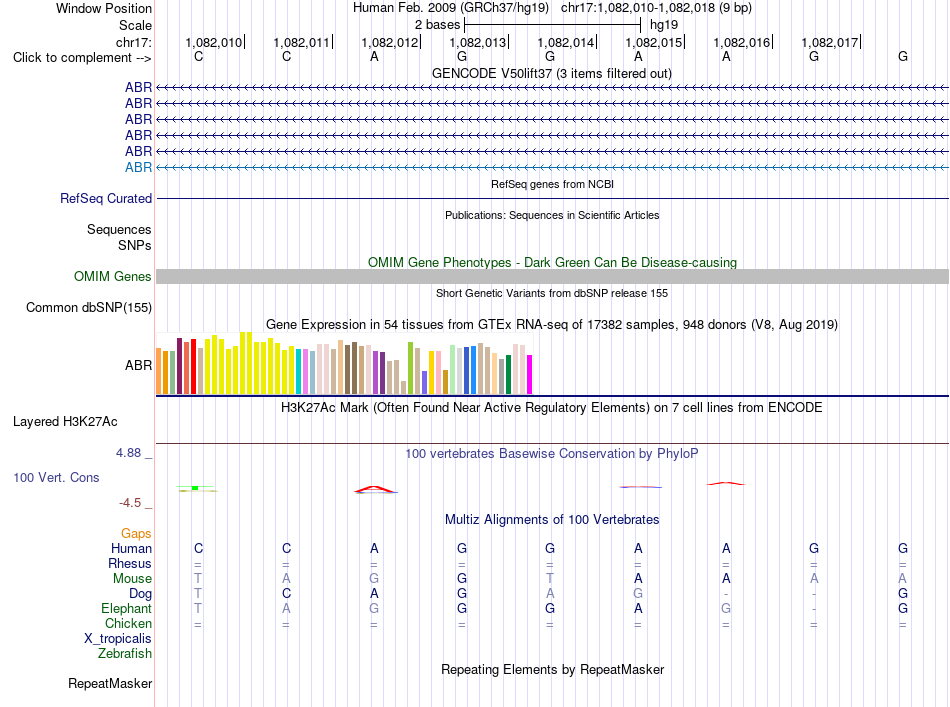Open the RefSeq Curated track label
The height and width of the screenshot is (707, 950).
click(106, 198)
